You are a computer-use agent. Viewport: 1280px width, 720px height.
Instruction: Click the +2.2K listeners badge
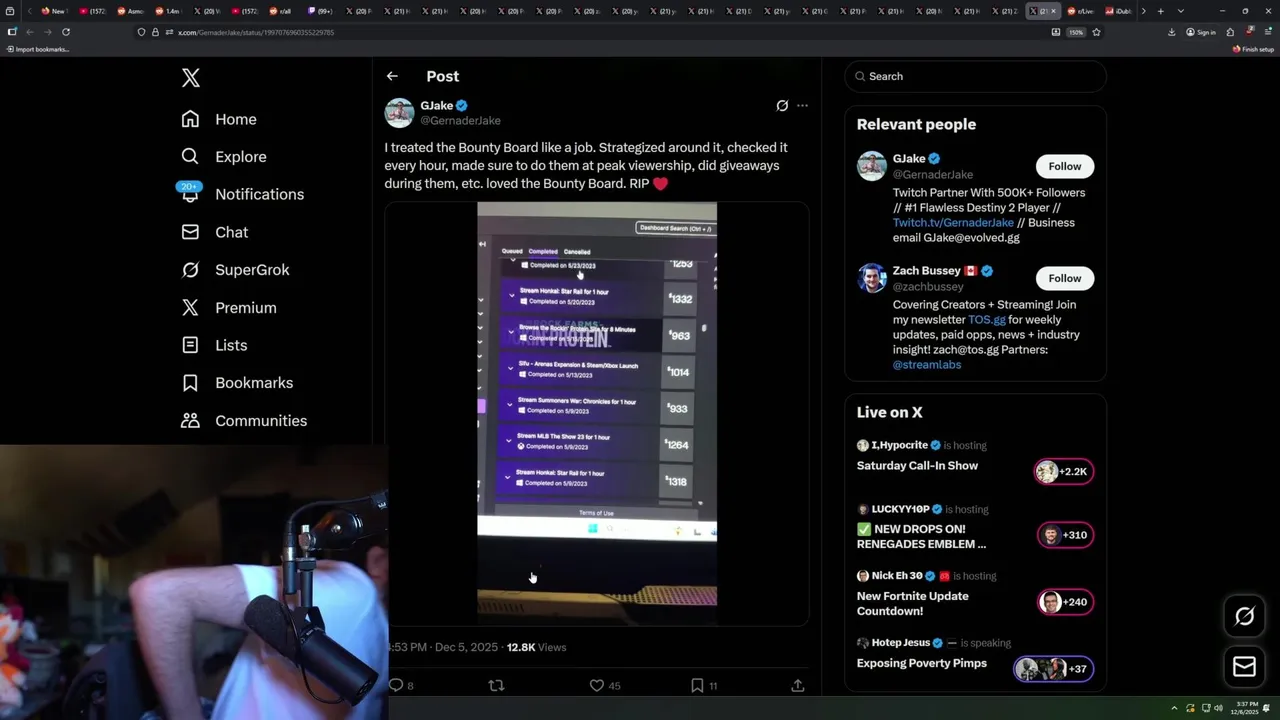click(x=1064, y=472)
